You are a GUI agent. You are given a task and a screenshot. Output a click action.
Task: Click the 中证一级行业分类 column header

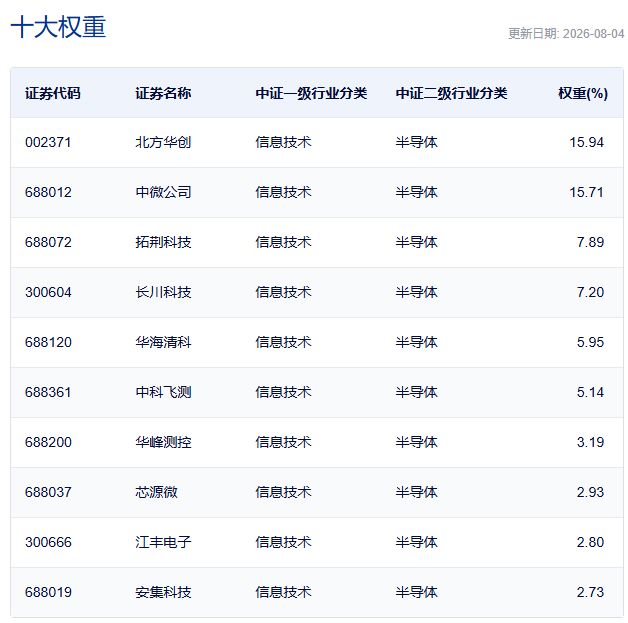[x=311, y=93]
